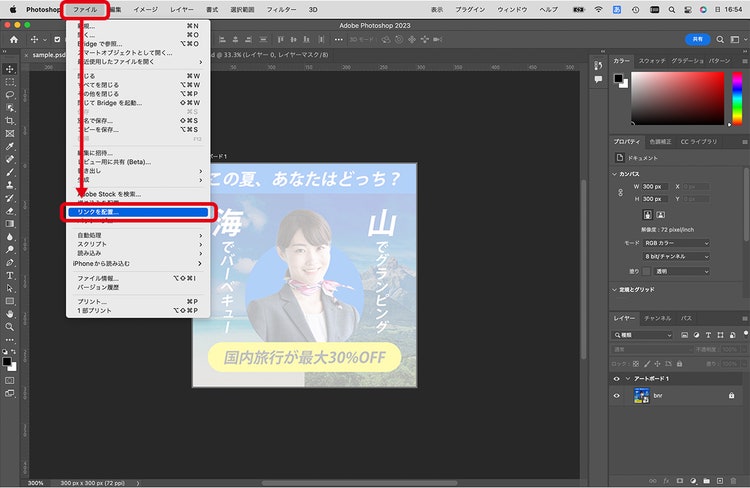Open the CC ライブラリ tab
This screenshot has height=488, width=750.
[x=699, y=142]
